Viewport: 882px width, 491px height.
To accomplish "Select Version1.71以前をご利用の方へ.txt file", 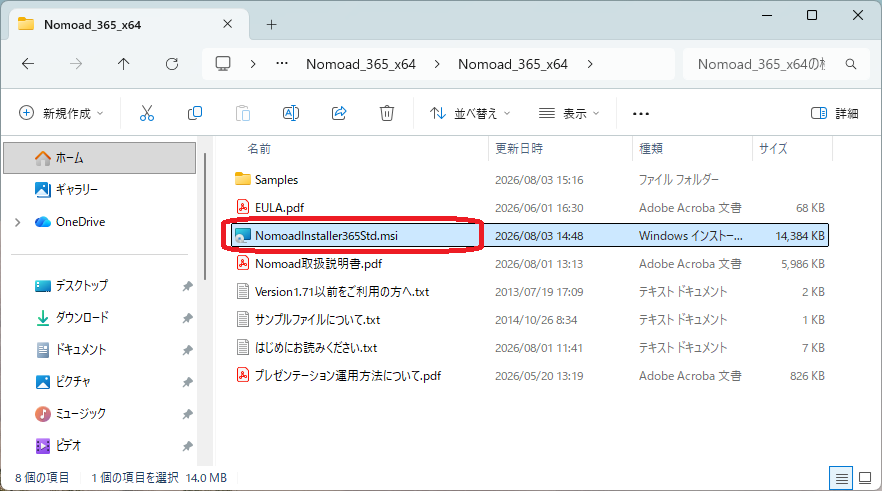I will tap(341, 291).
